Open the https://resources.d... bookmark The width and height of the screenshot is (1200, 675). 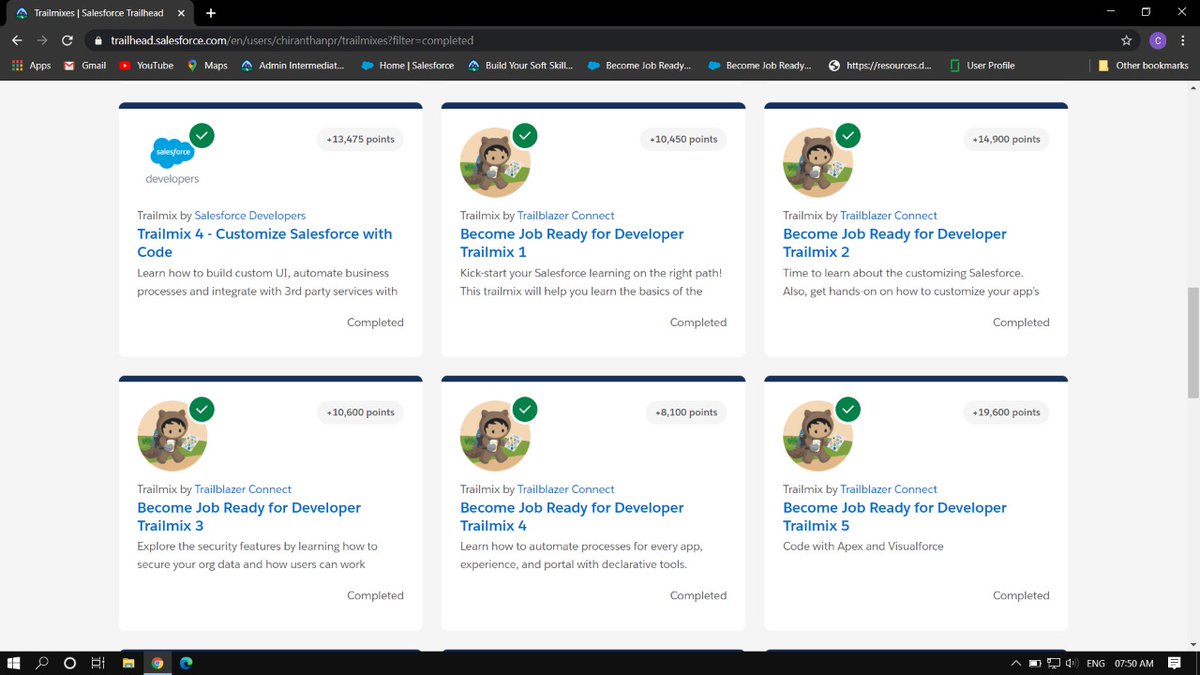[x=880, y=65]
